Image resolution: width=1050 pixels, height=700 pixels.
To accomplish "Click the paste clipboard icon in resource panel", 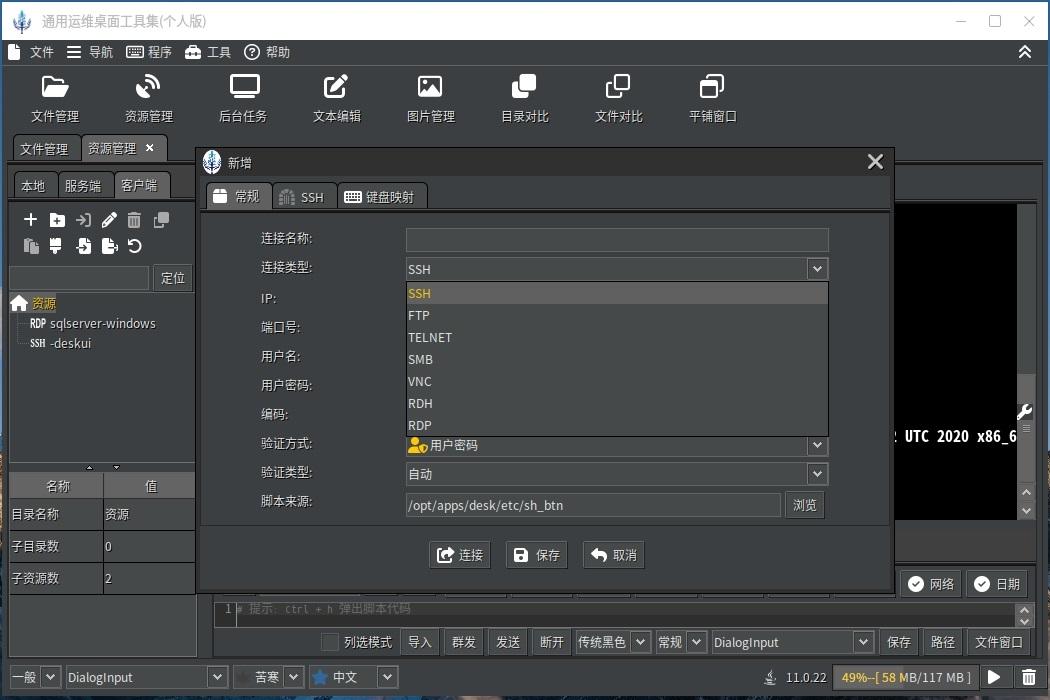I will [31, 246].
